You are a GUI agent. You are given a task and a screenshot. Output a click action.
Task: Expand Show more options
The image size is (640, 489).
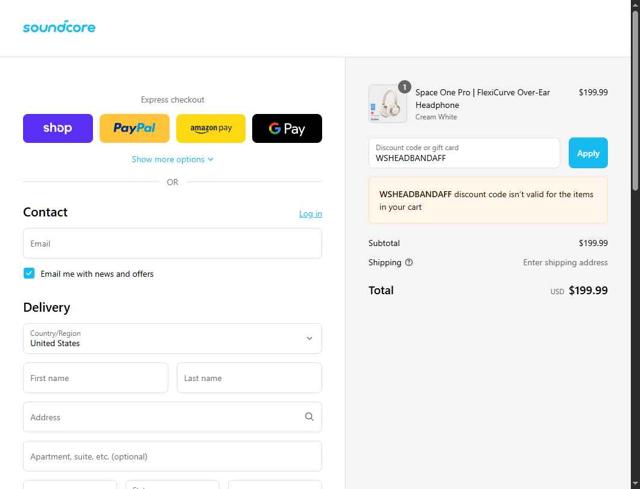[x=172, y=159]
